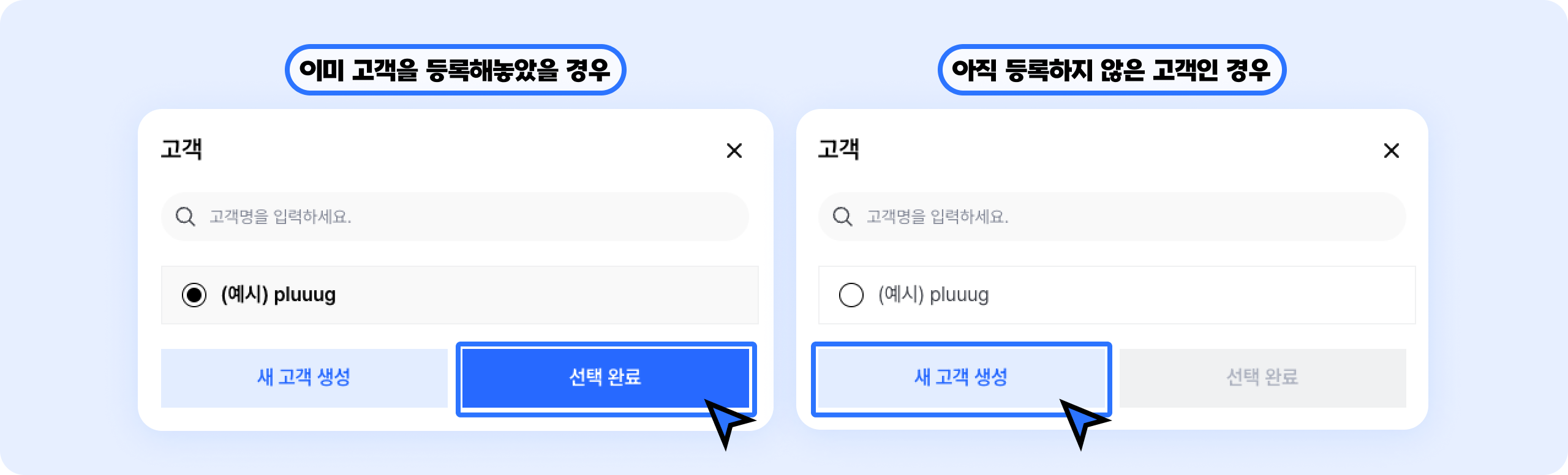Close the right 고객 dialog
Screen dimensions: 1568x475
[1391, 151]
